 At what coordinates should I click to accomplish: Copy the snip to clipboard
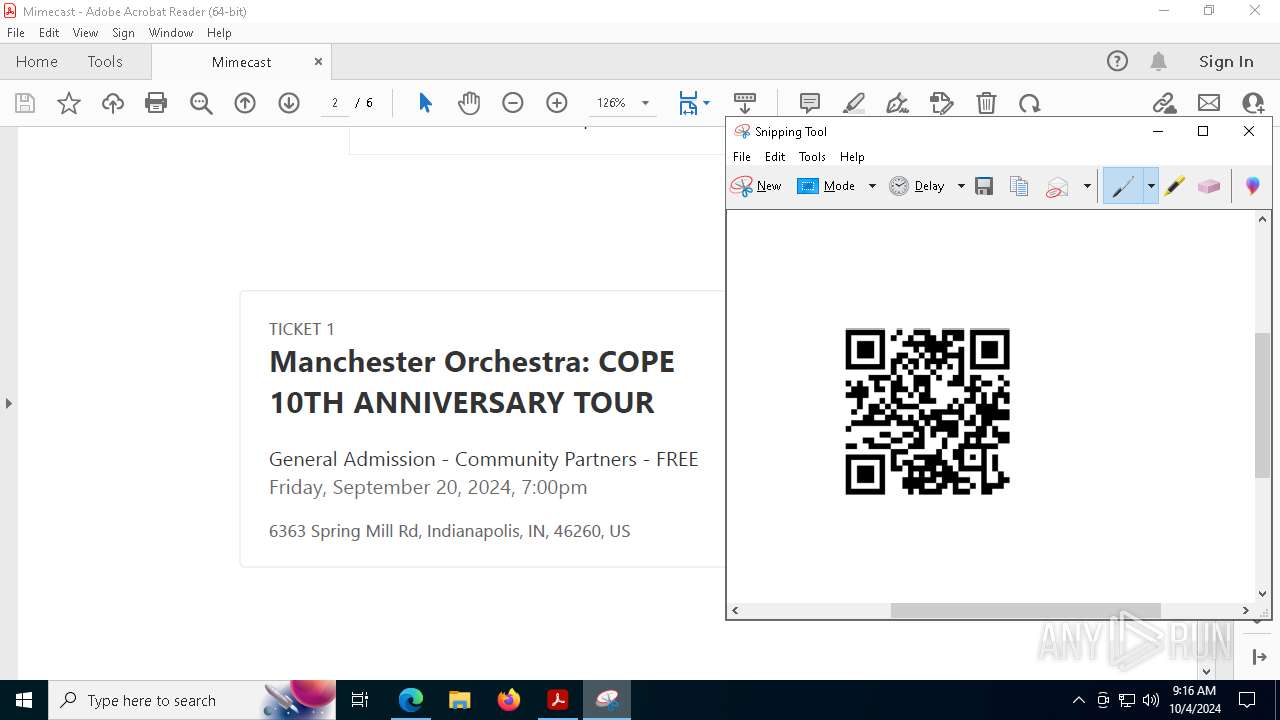(1019, 186)
